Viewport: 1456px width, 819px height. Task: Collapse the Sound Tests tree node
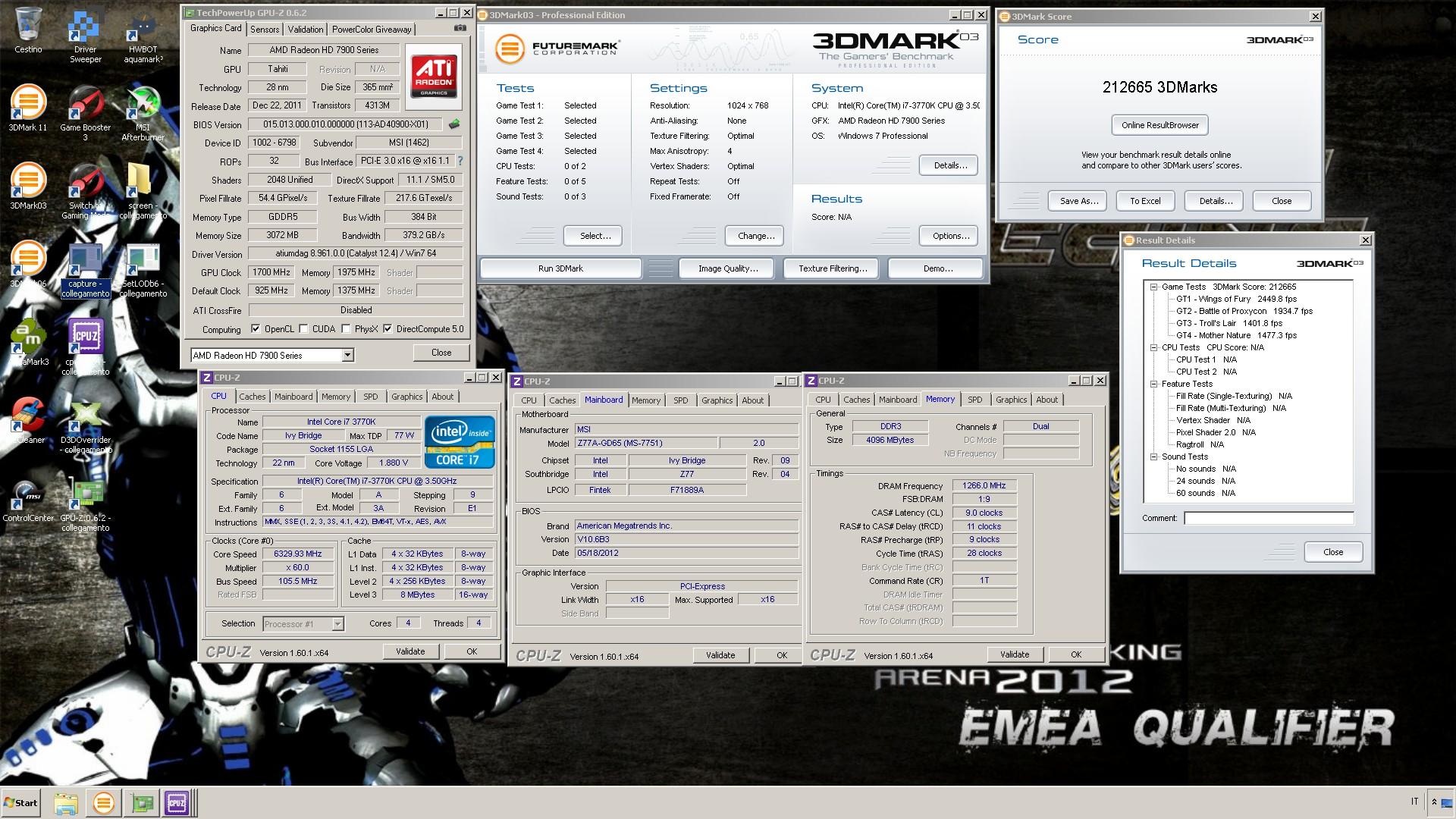coord(1153,457)
